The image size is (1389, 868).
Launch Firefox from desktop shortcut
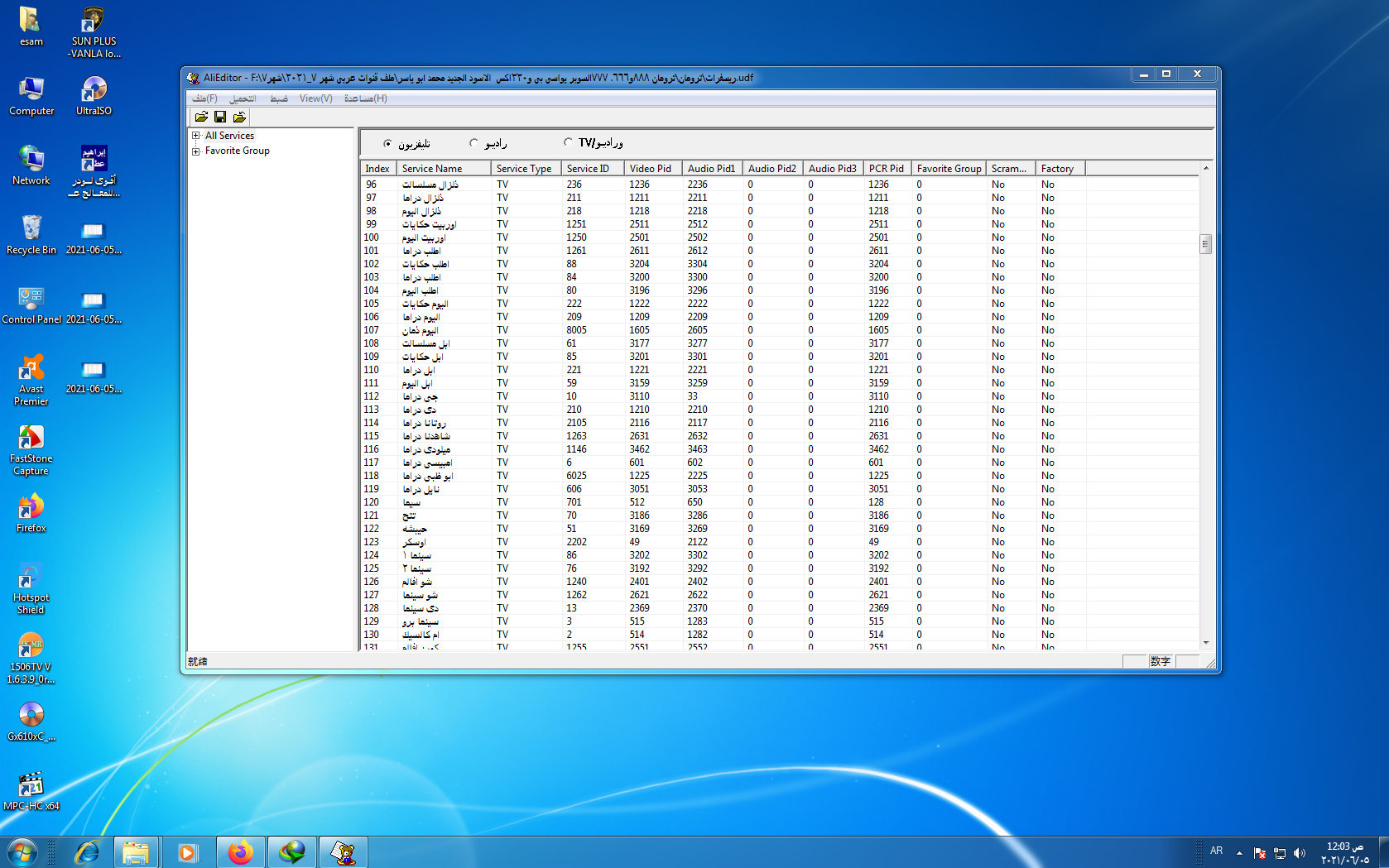pos(31,512)
